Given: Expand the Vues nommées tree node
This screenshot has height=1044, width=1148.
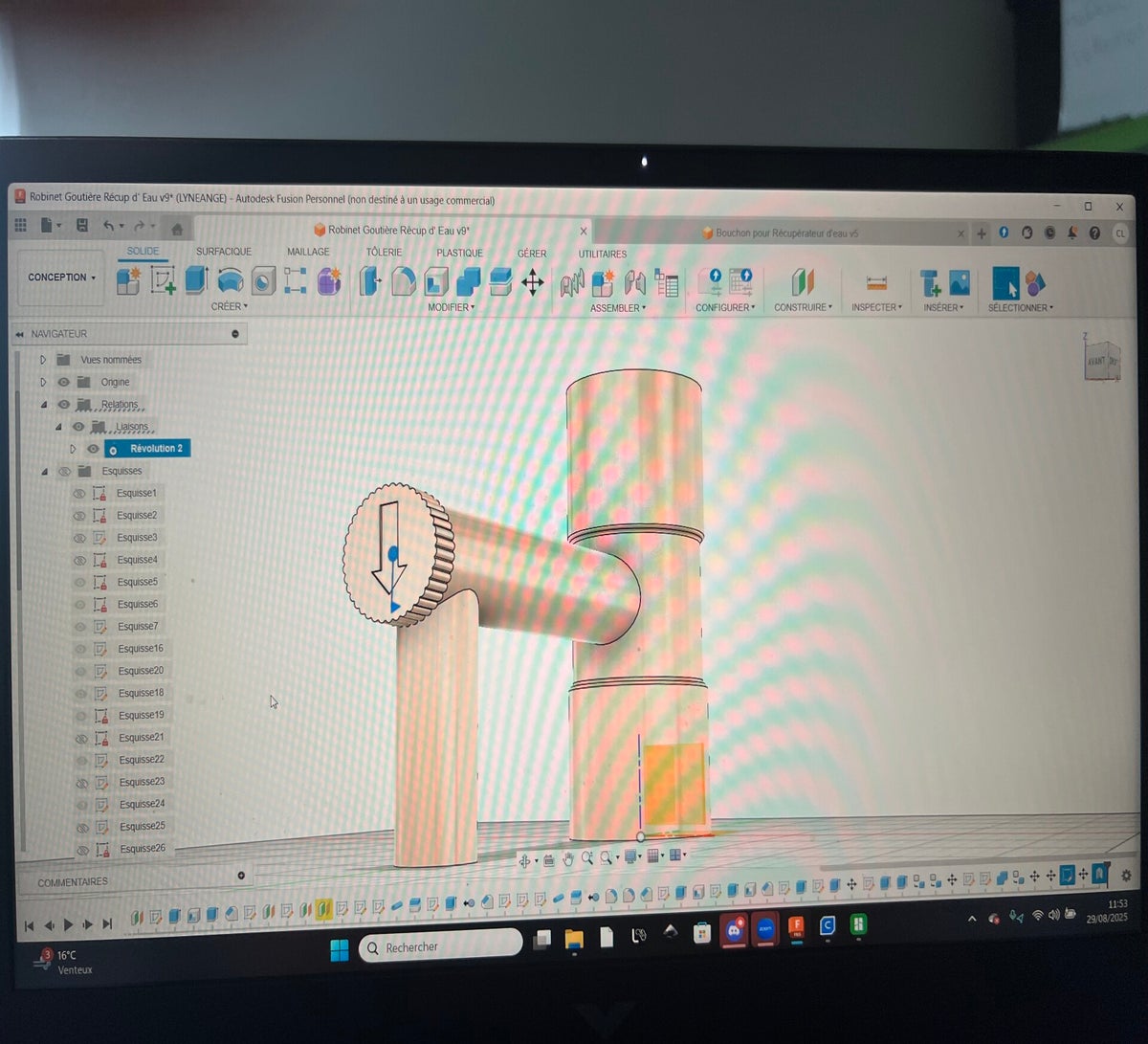Looking at the screenshot, I should coord(43,360).
